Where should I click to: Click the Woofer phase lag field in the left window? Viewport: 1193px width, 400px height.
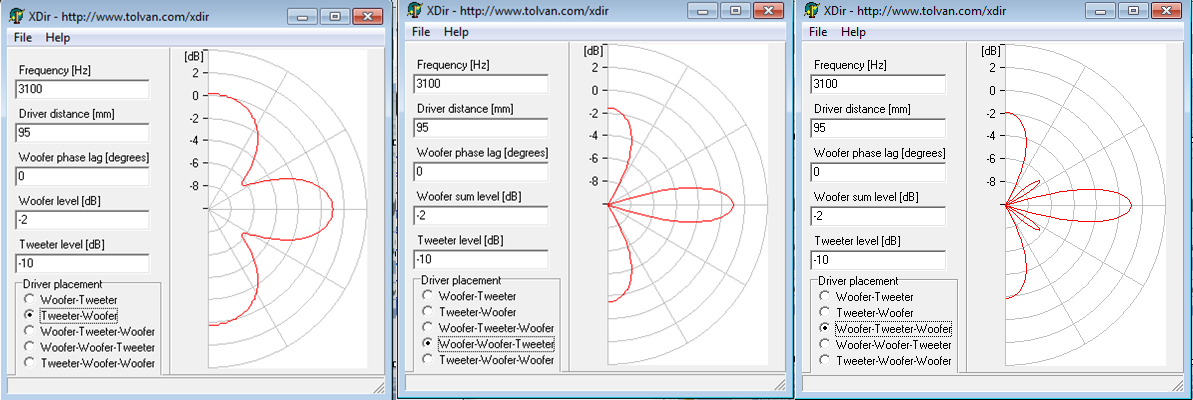click(x=82, y=176)
